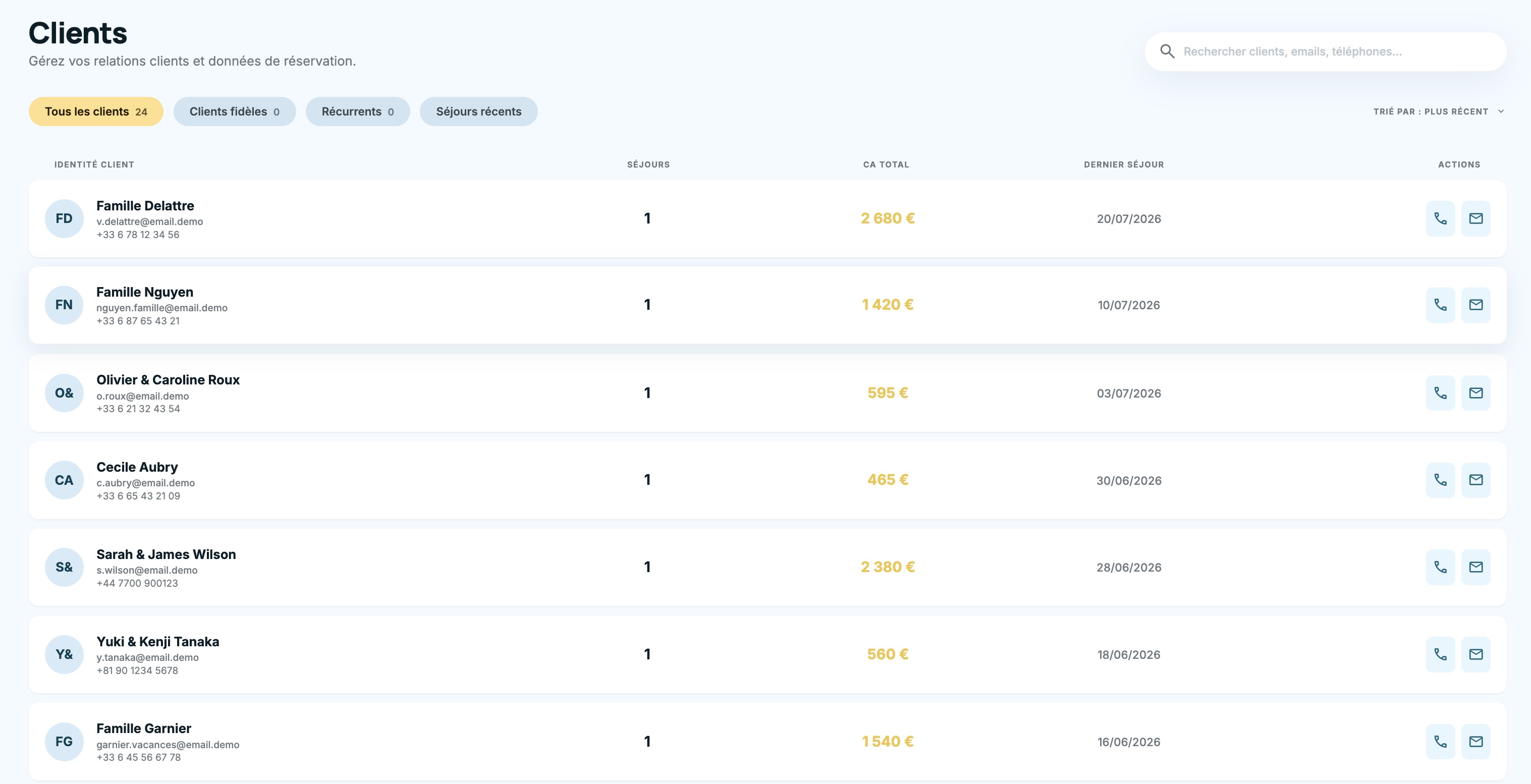1531x784 pixels.
Task: Click the '1 540 €' revenue value
Action: click(887, 741)
